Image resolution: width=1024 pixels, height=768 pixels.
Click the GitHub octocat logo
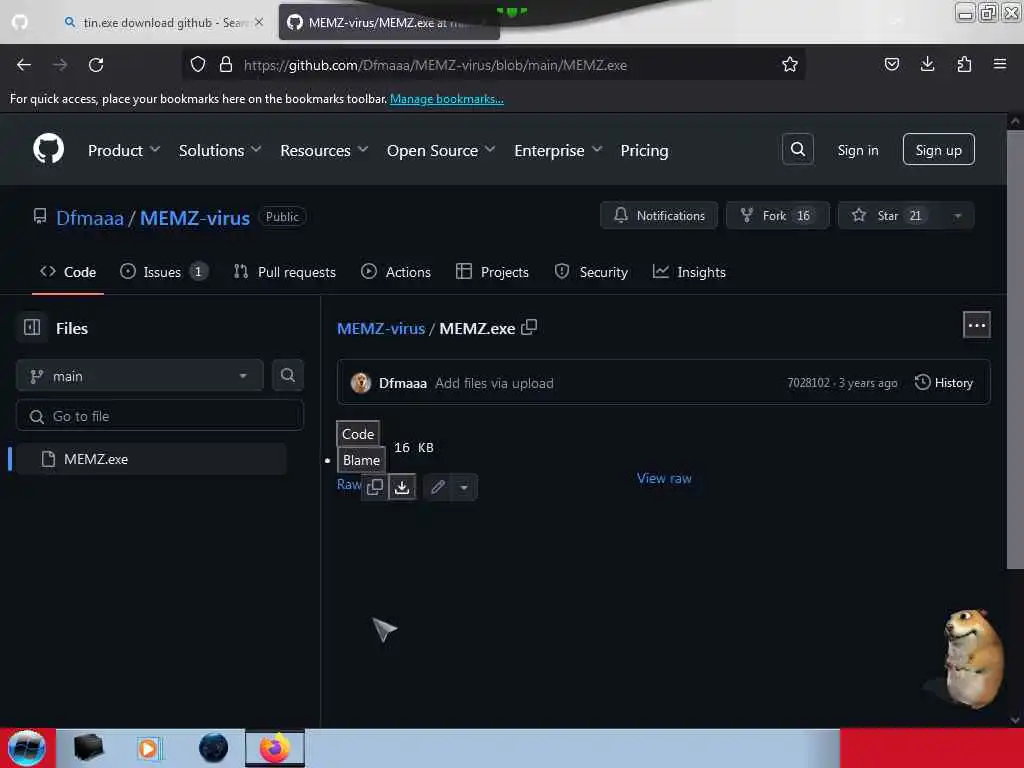tap(48, 150)
